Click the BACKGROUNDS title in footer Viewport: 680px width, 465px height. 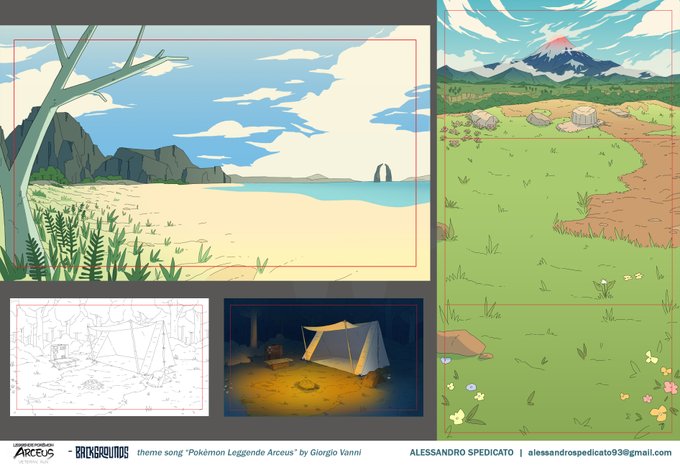[102, 453]
